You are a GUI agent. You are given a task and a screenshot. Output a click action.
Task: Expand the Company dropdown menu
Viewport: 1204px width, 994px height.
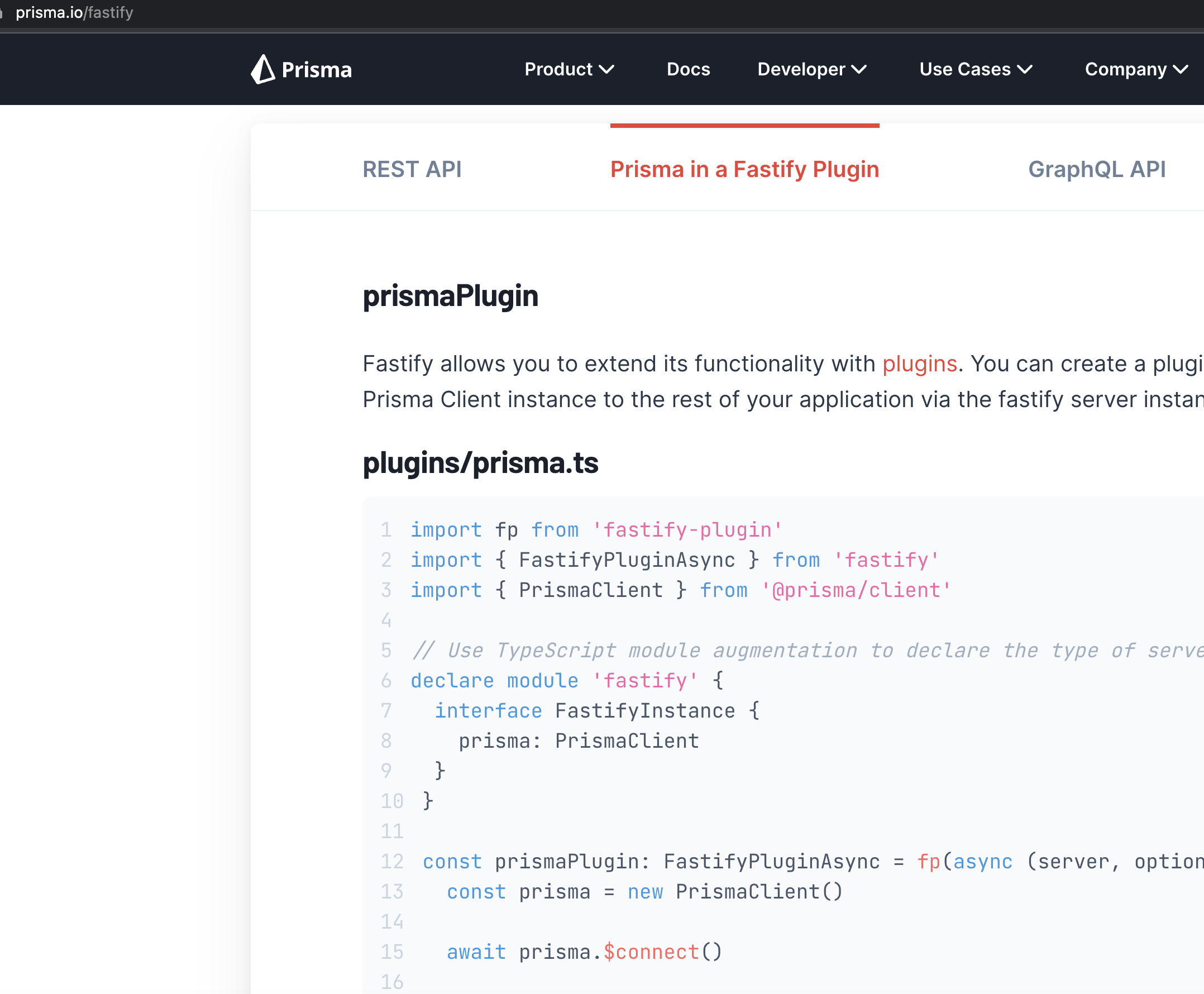pyautogui.click(x=1126, y=69)
